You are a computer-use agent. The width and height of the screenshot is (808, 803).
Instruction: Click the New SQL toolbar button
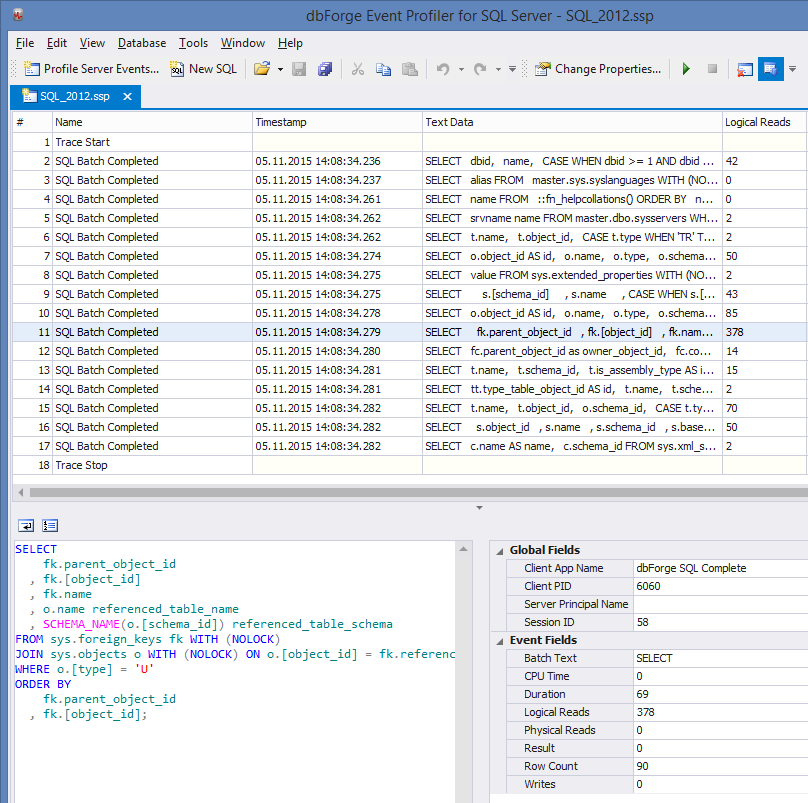tap(204, 69)
